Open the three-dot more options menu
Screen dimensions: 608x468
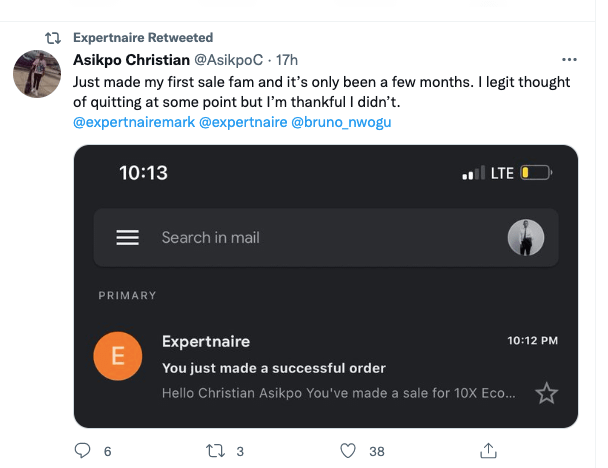tap(569, 60)
